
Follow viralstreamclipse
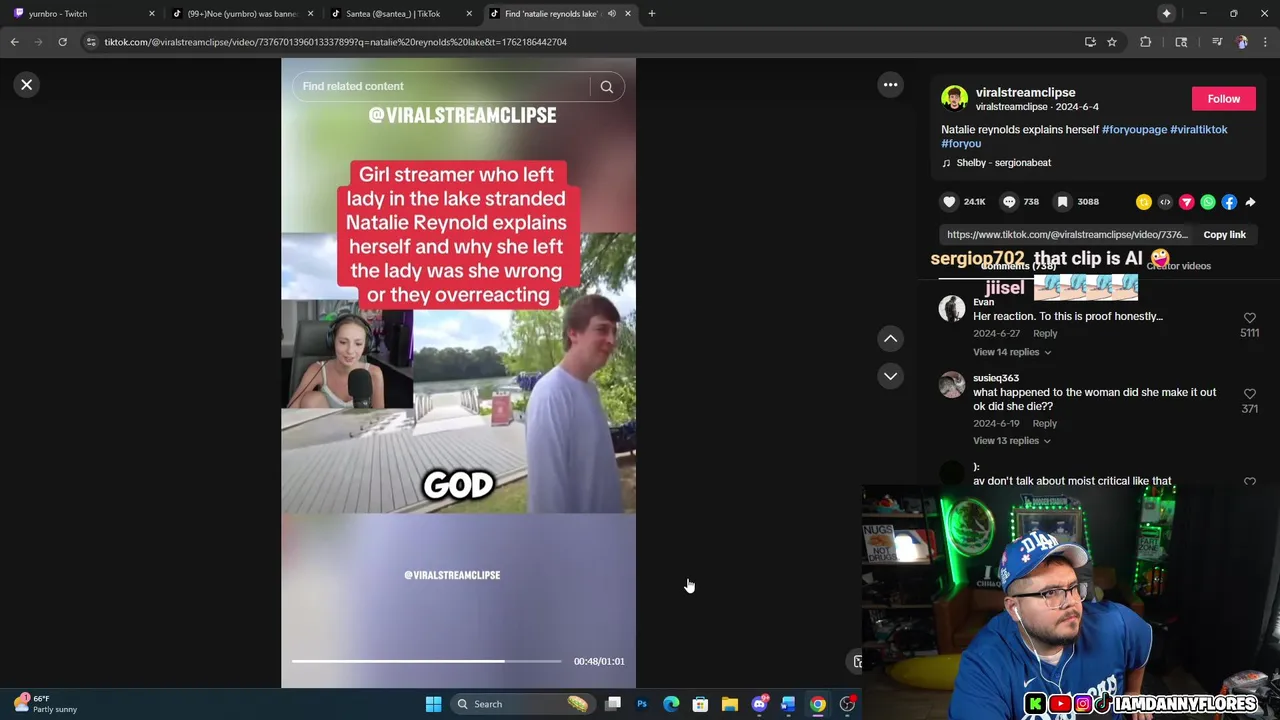1223,99
